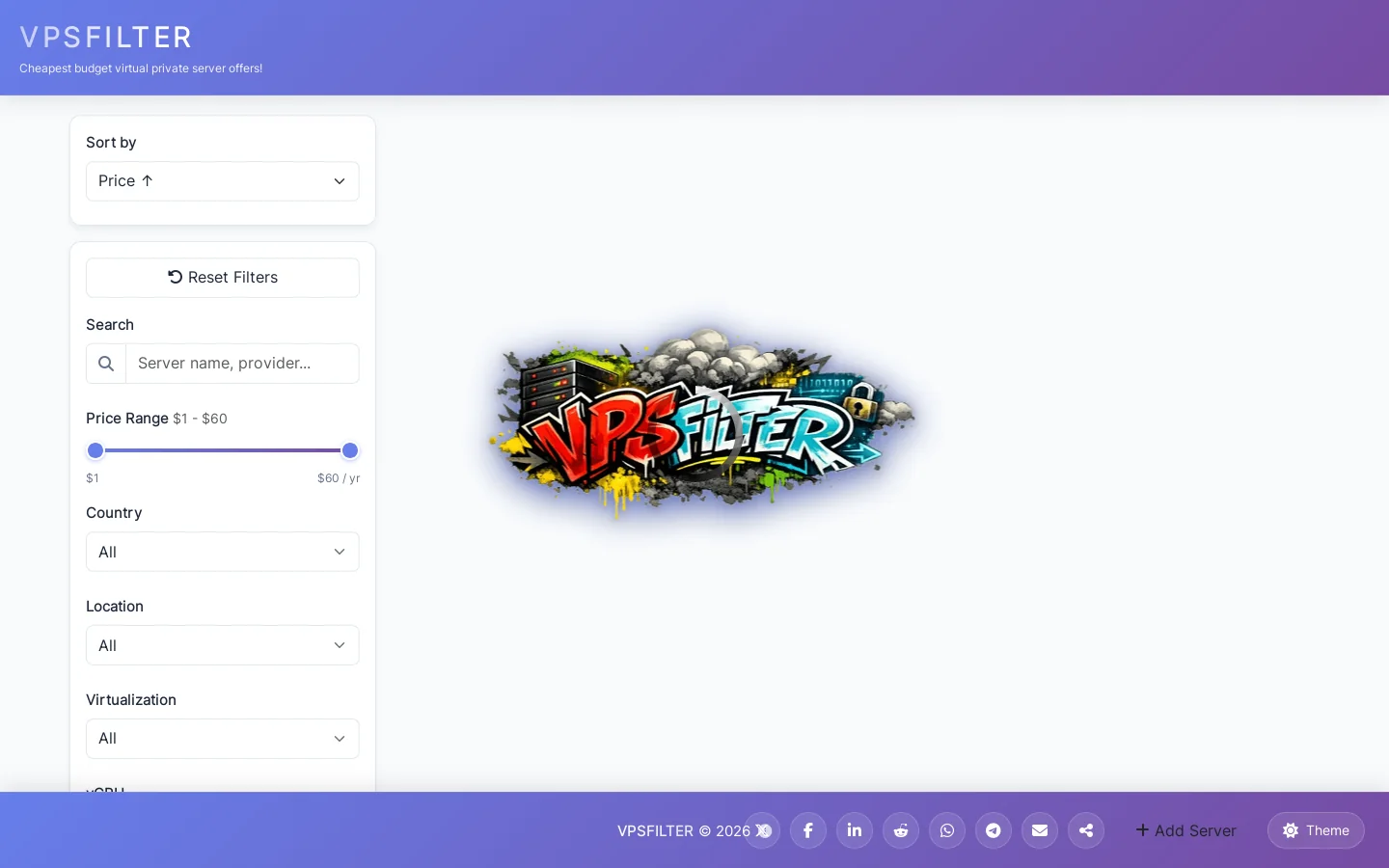Share via the Telegram icon
The height and width of the screenshot is (868, 1389).
(x=994, y=830)
